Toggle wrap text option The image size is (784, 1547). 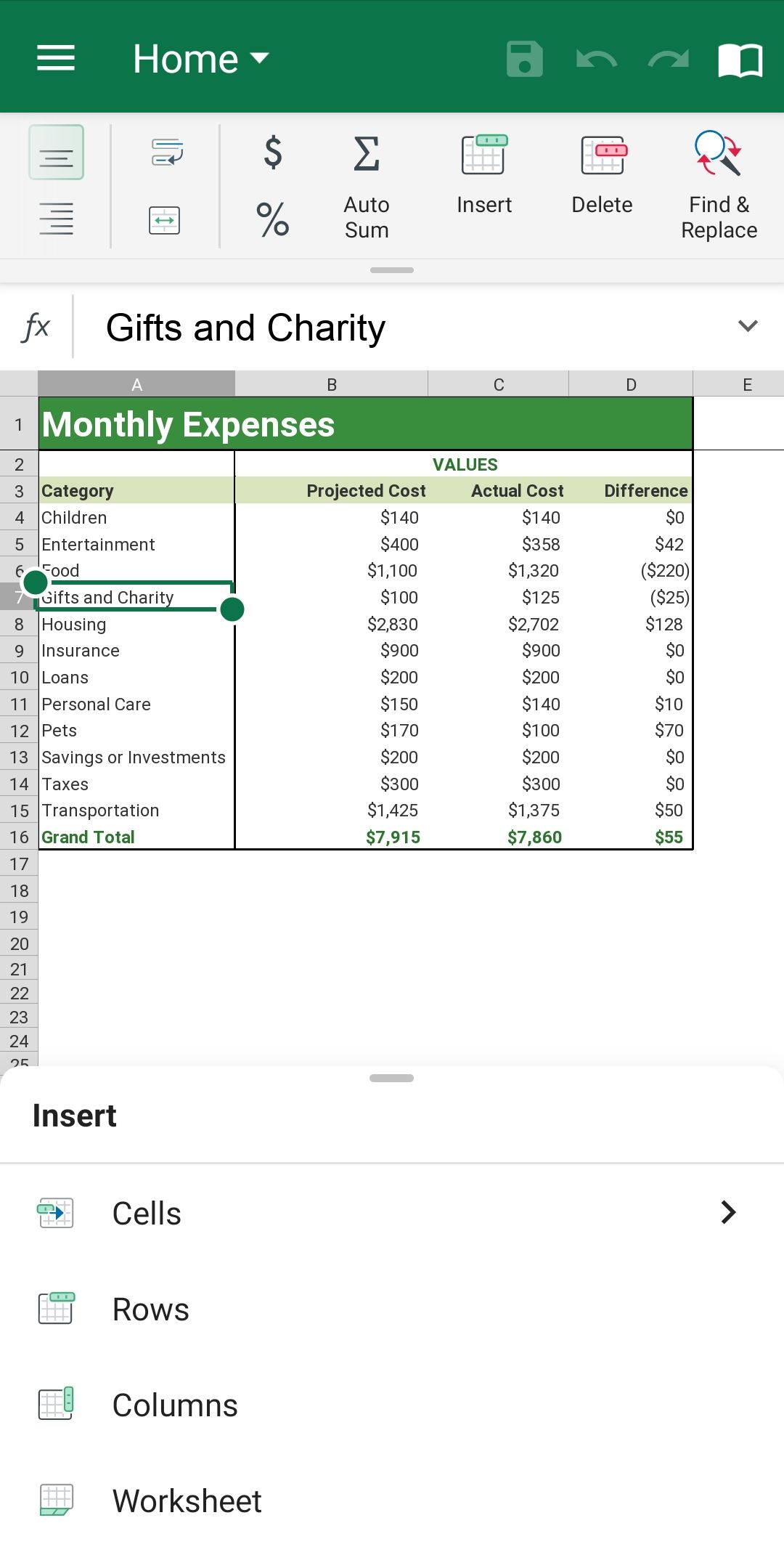pyautogui.click(x=167, y=153)
